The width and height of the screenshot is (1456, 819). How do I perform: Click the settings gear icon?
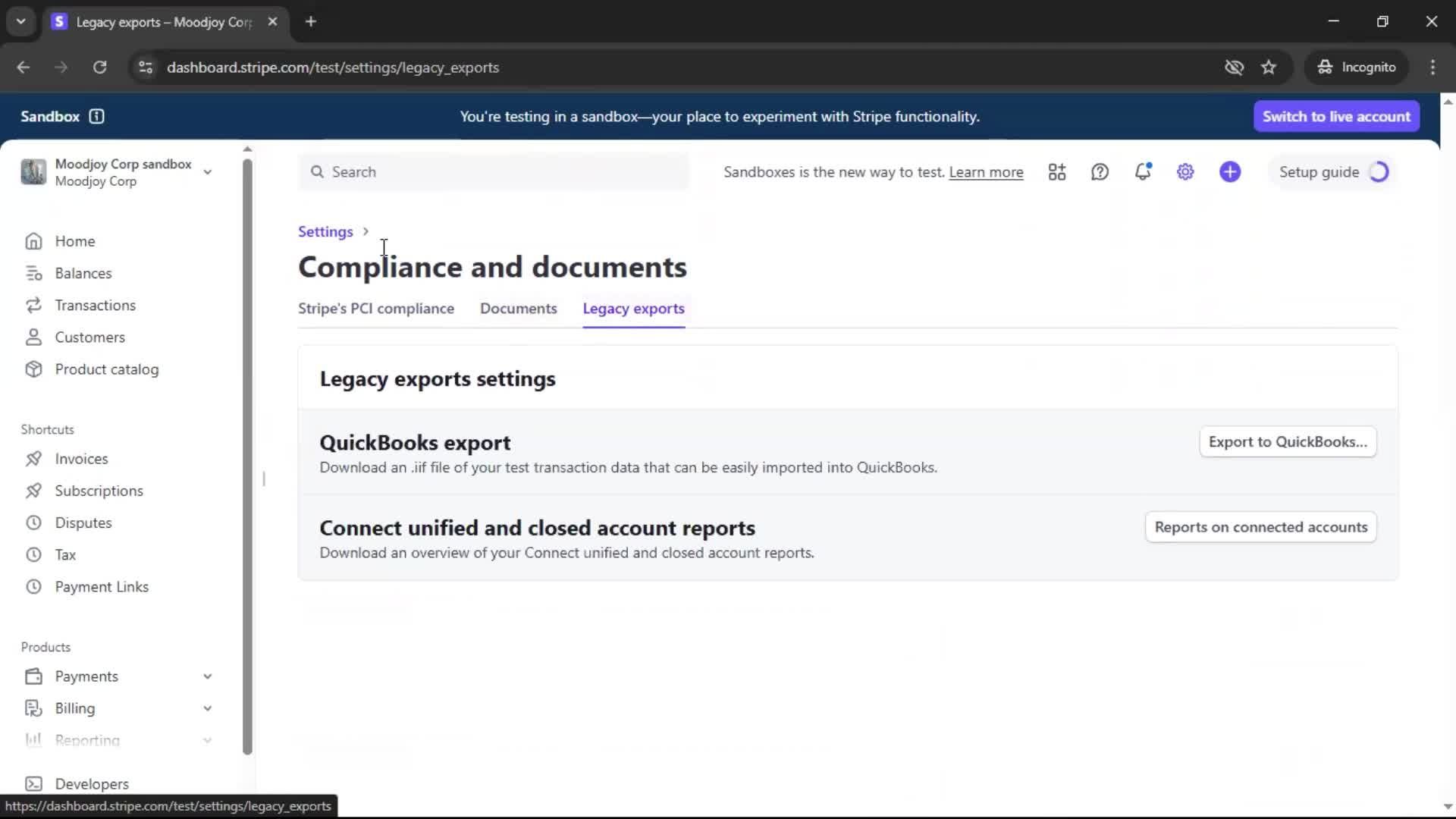click(1185, 172)
